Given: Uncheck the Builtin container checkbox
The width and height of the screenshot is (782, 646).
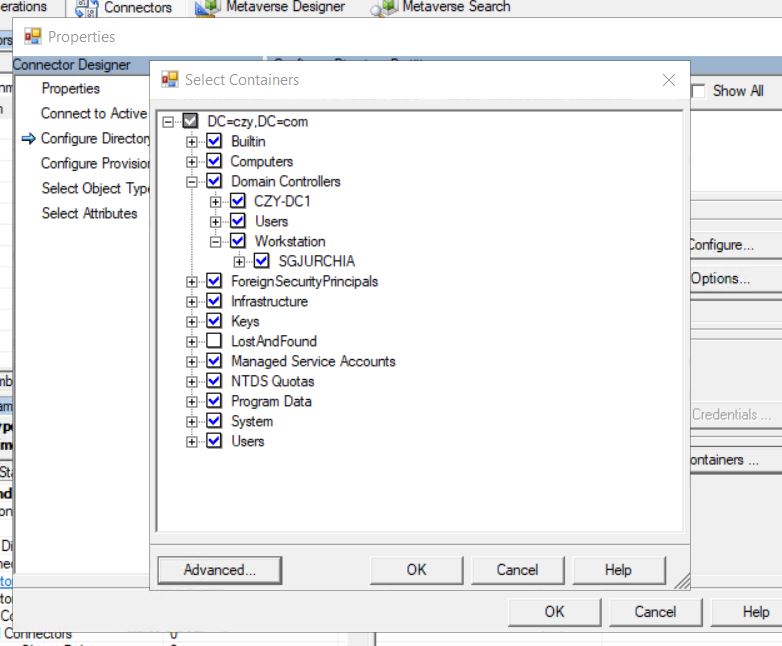Looking at the screenshot, I should (214, 141).
